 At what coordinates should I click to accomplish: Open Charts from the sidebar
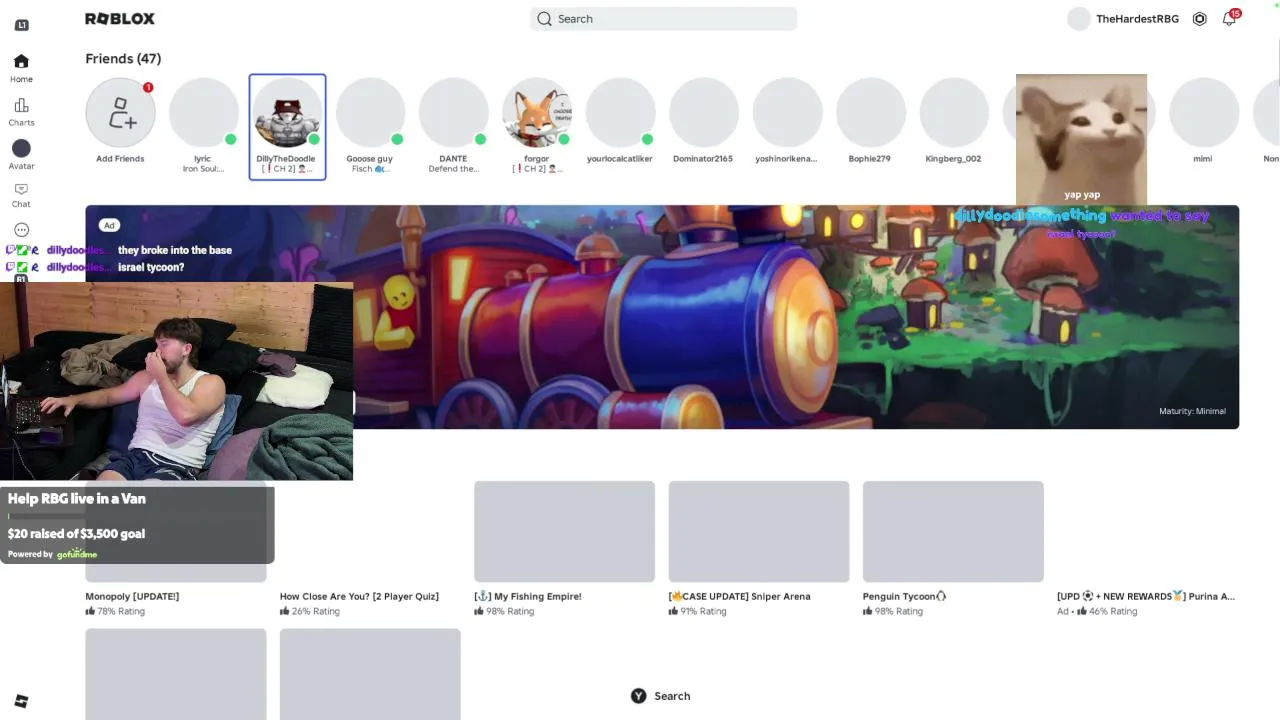point(21,112)
